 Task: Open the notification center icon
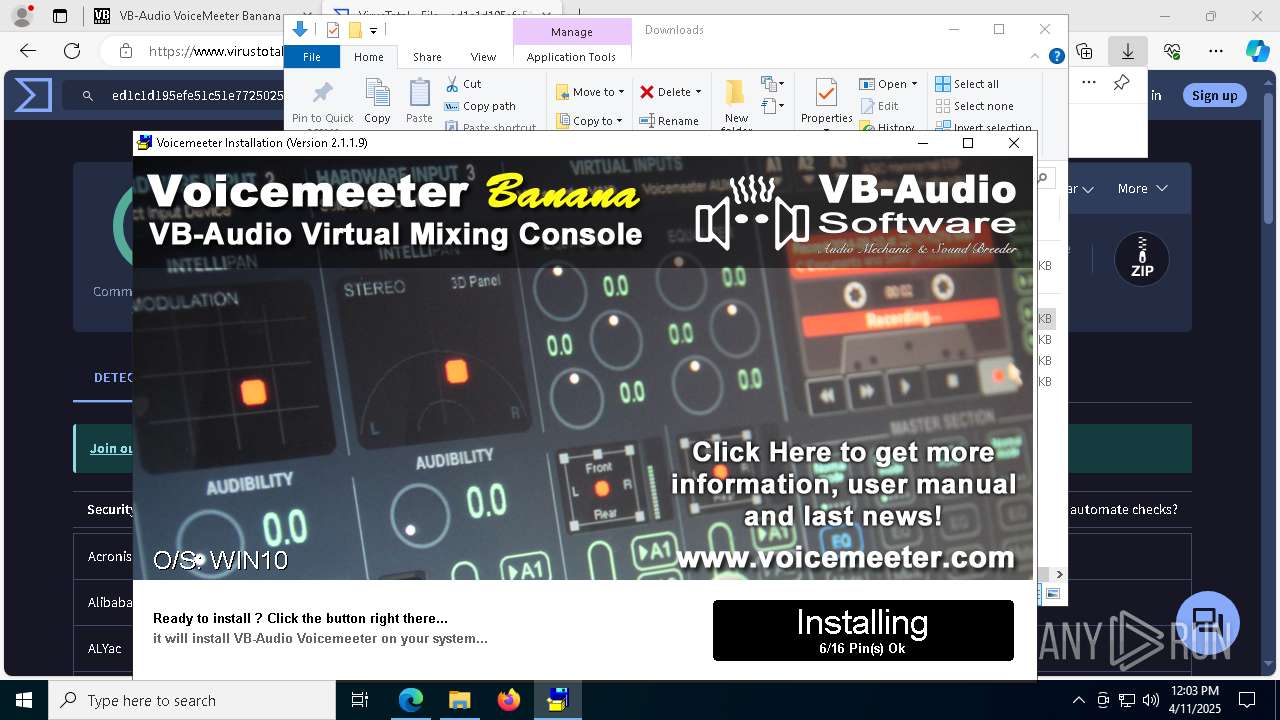click(x=1248, y=700)
